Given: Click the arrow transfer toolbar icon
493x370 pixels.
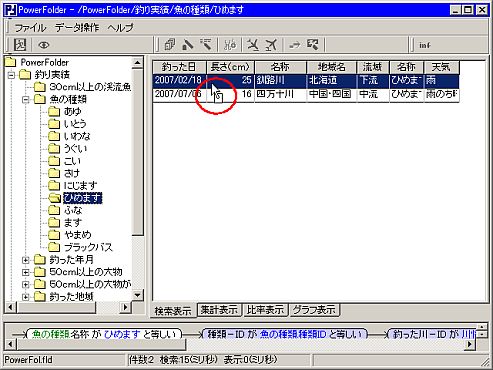Looking at the screenshot, I should tap(294, 45).
